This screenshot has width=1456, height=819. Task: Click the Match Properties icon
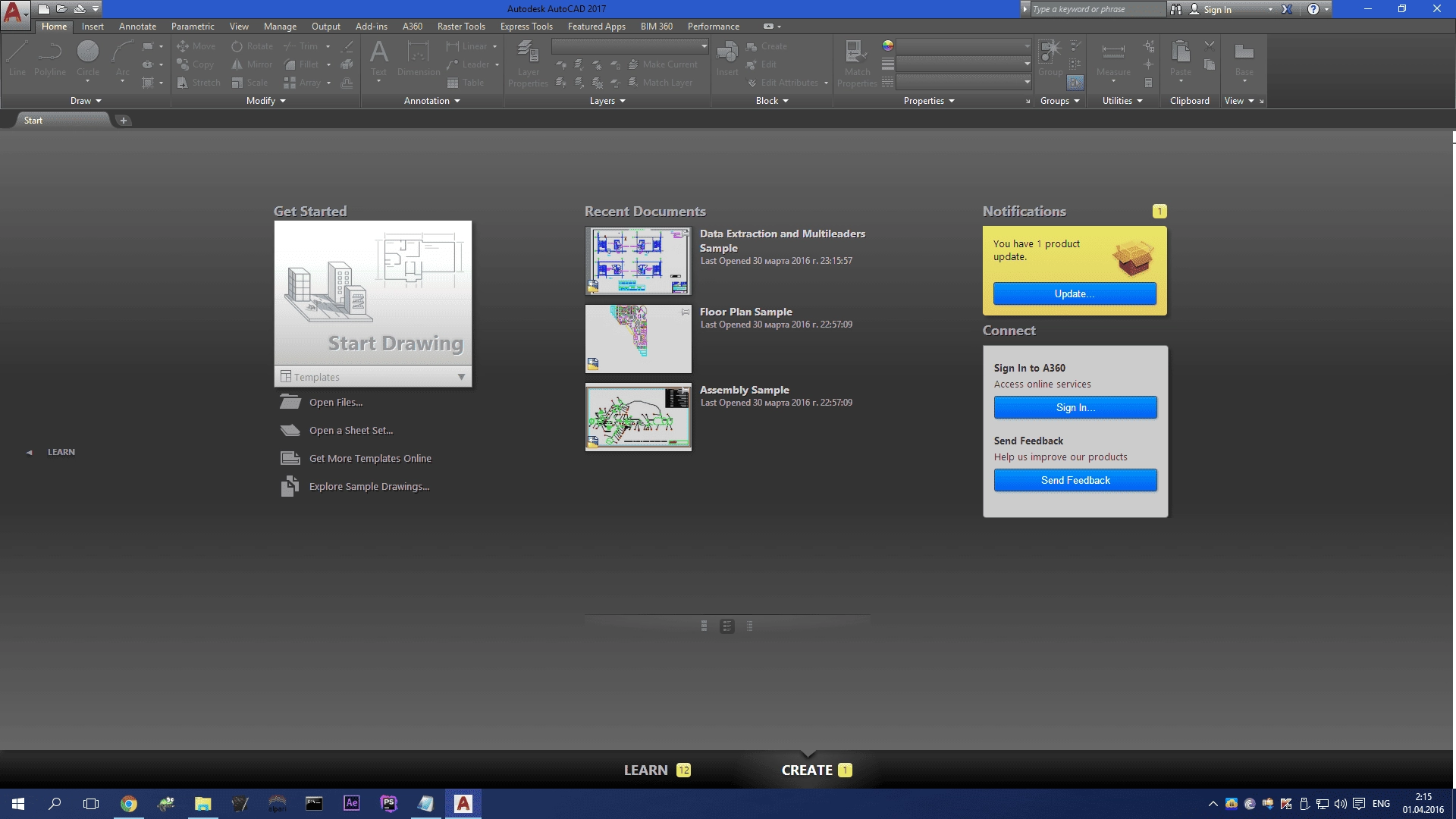tap(857, 64)
